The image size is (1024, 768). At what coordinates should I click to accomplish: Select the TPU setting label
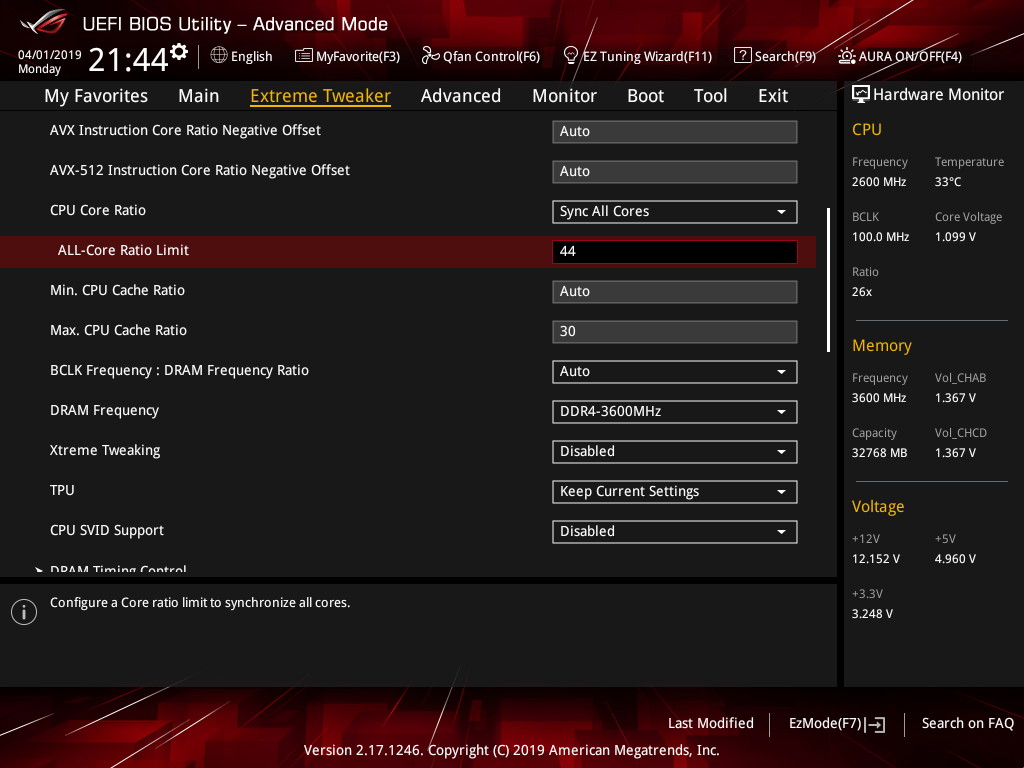(62, 490)
